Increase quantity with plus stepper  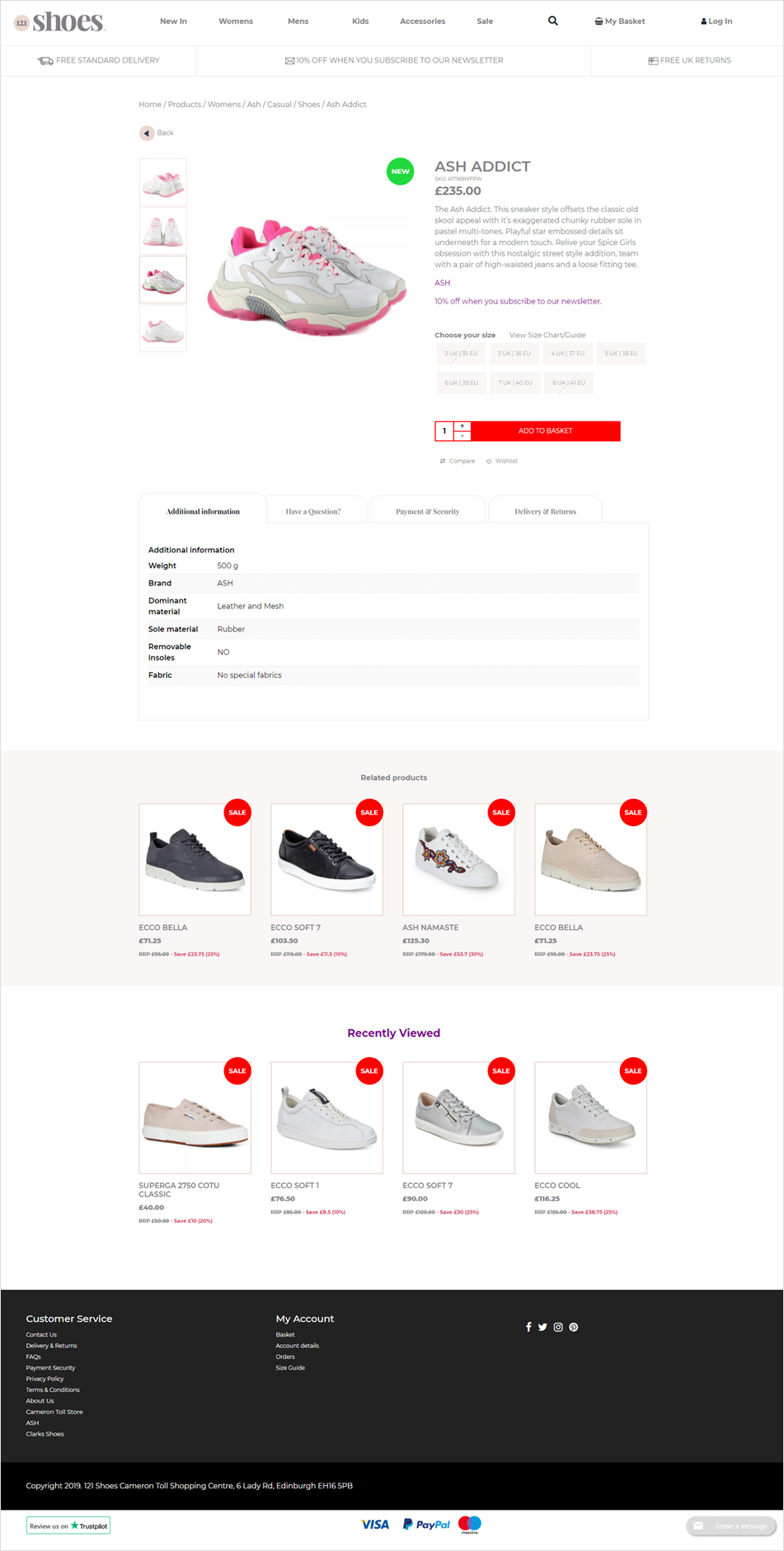pos(462,426)
